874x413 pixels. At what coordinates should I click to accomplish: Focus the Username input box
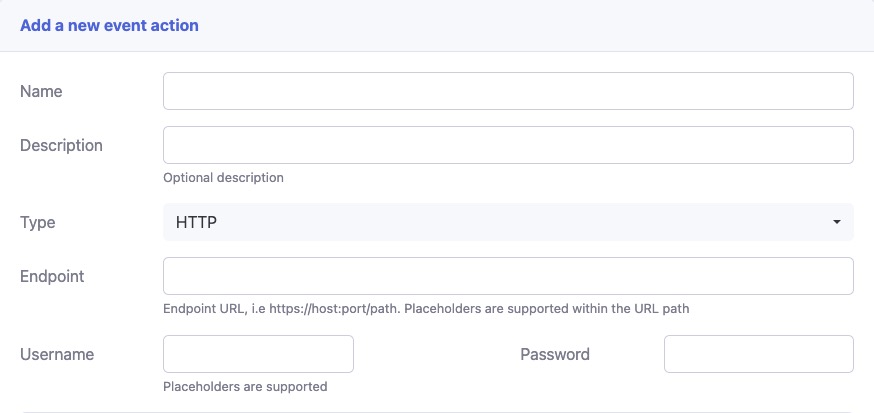tap(258, 354)
